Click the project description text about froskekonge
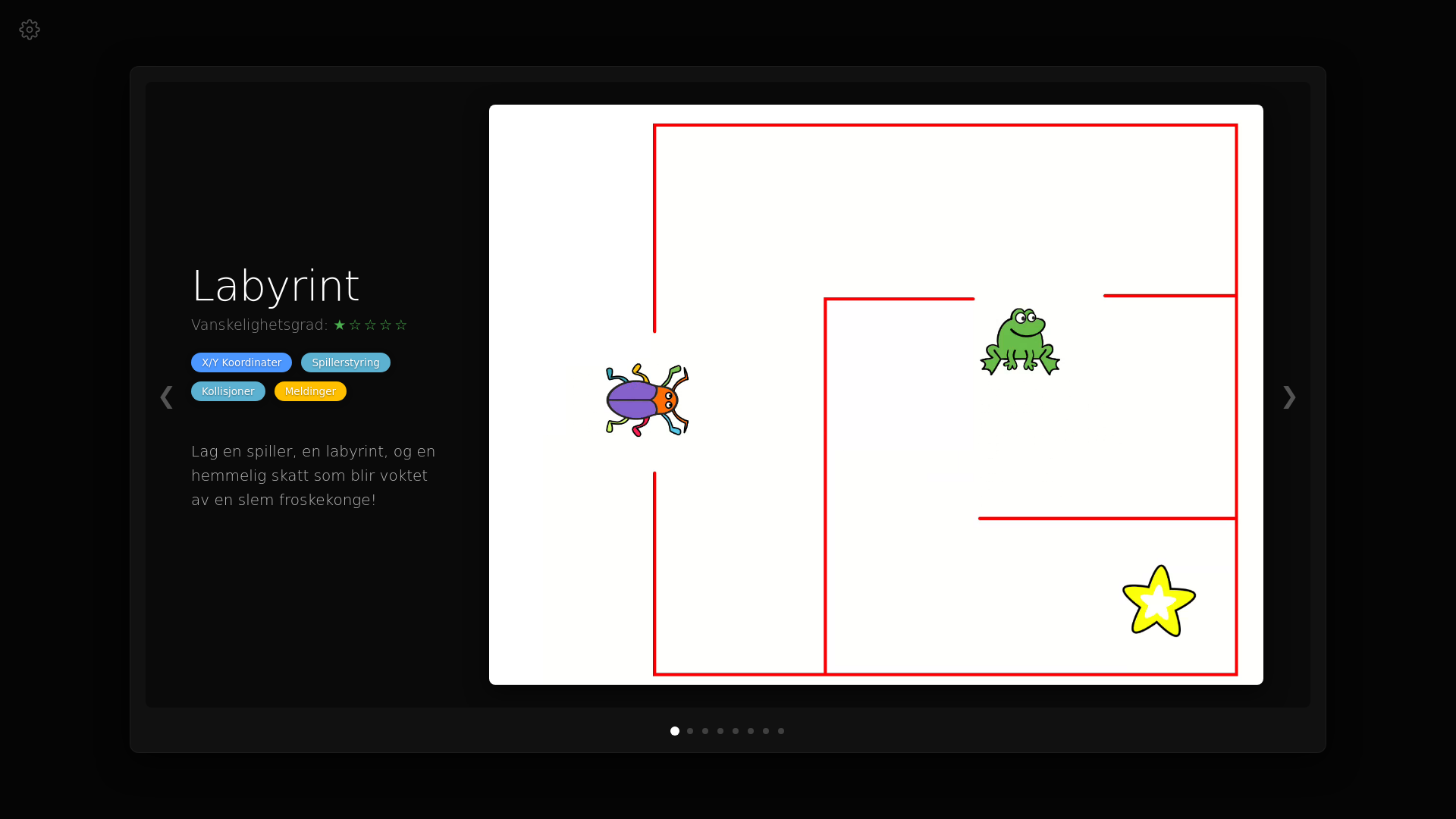The height and width of the screenshot is (819, 1456). (x=313, y=475)
